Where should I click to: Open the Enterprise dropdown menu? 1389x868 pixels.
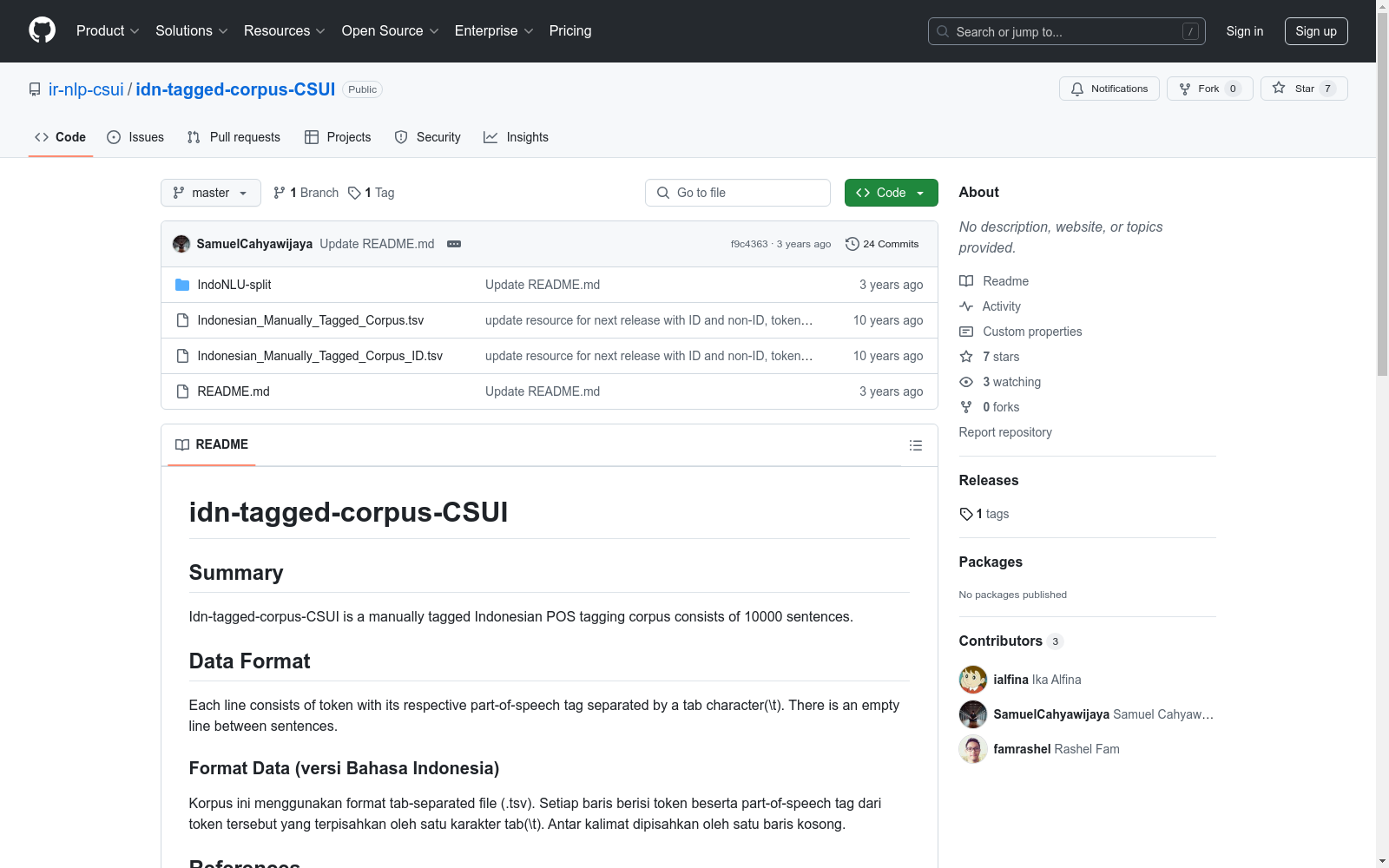(x=494, y=31)
